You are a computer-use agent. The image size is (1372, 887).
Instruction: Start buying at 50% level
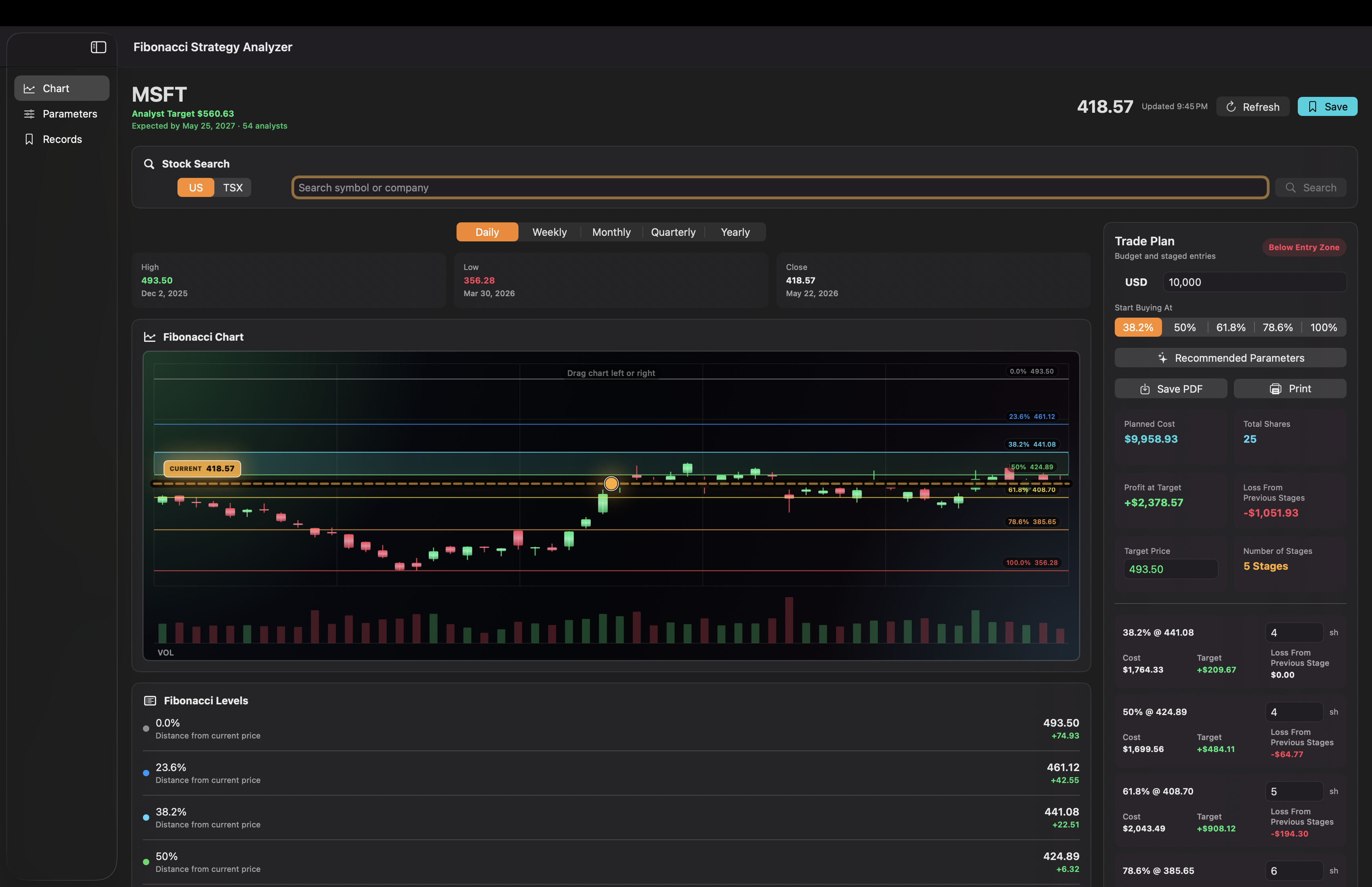(x=1184, y=328)
